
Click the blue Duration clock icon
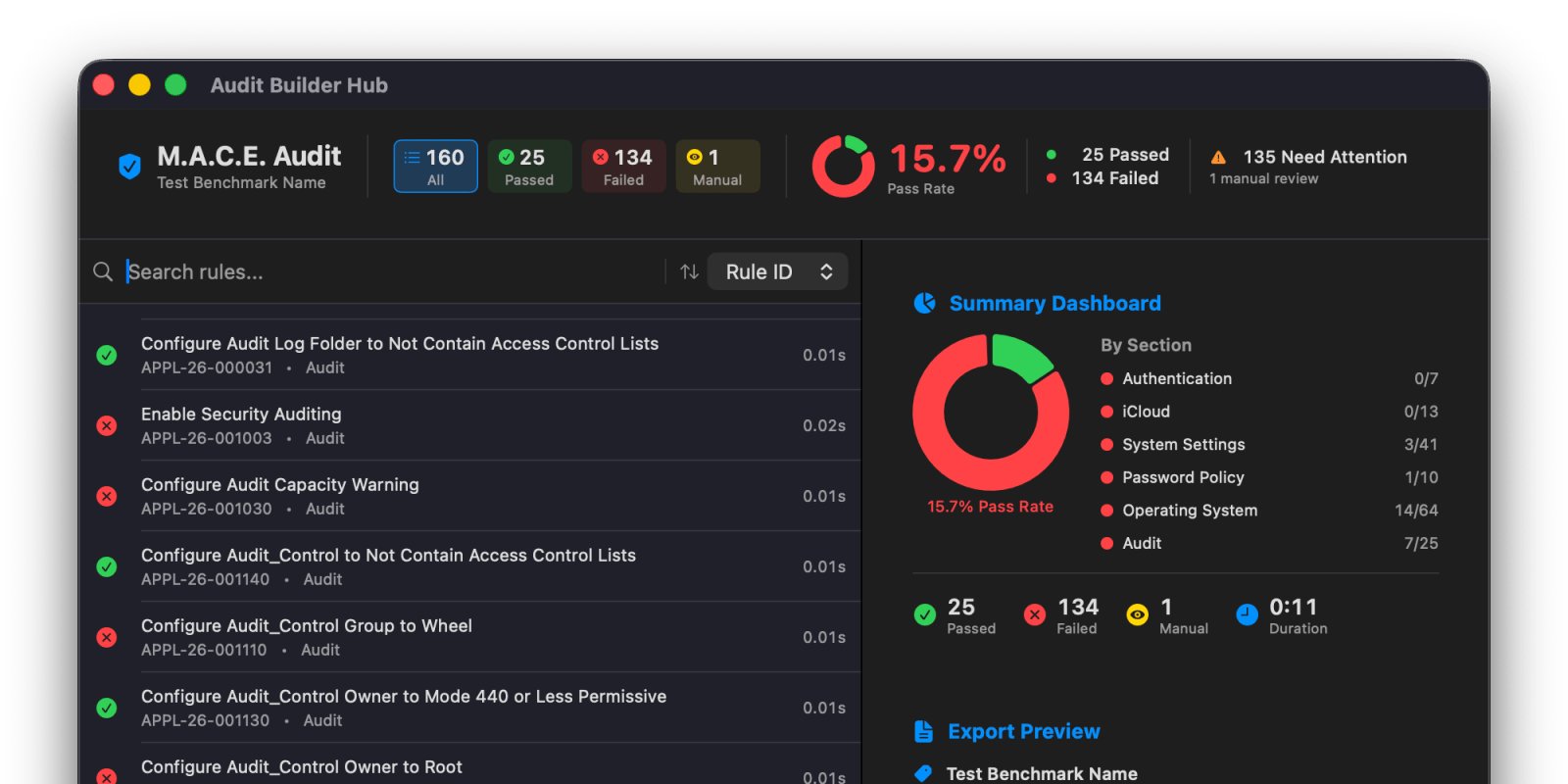pos(1247,614)
